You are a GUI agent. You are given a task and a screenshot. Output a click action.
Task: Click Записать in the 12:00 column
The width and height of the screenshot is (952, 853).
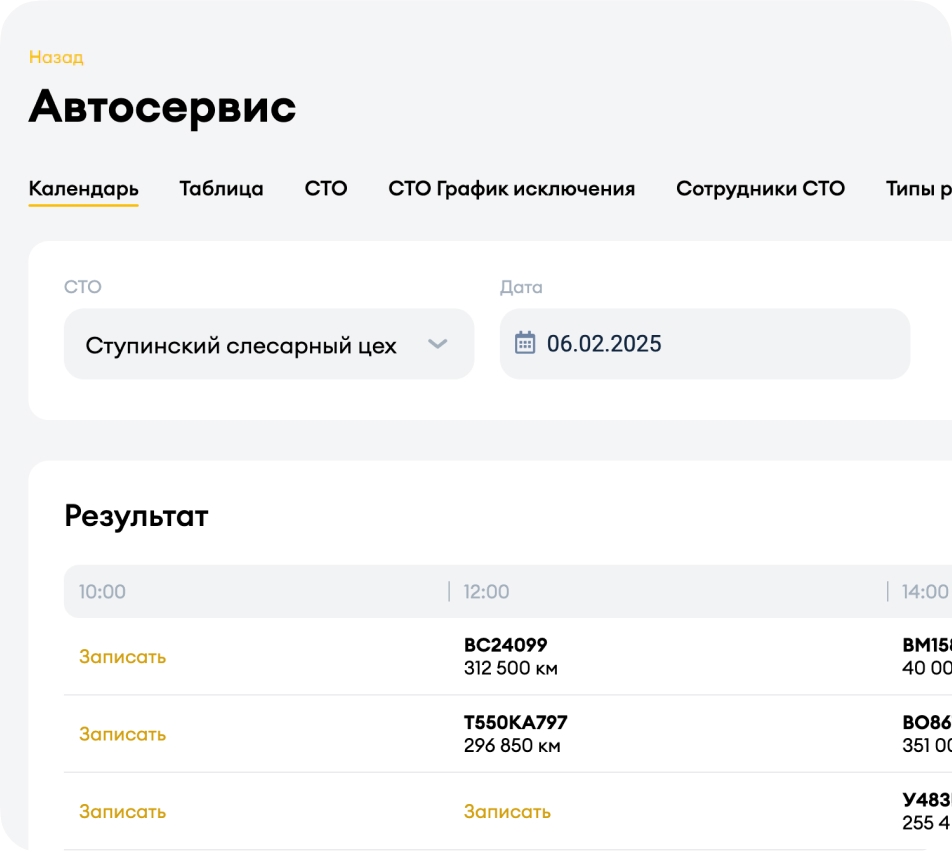507,811
